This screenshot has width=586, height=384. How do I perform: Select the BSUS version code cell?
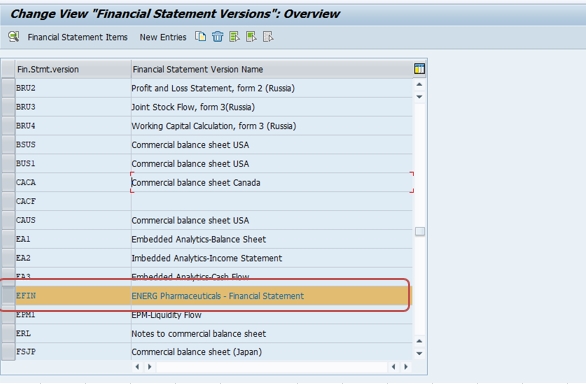73,145
